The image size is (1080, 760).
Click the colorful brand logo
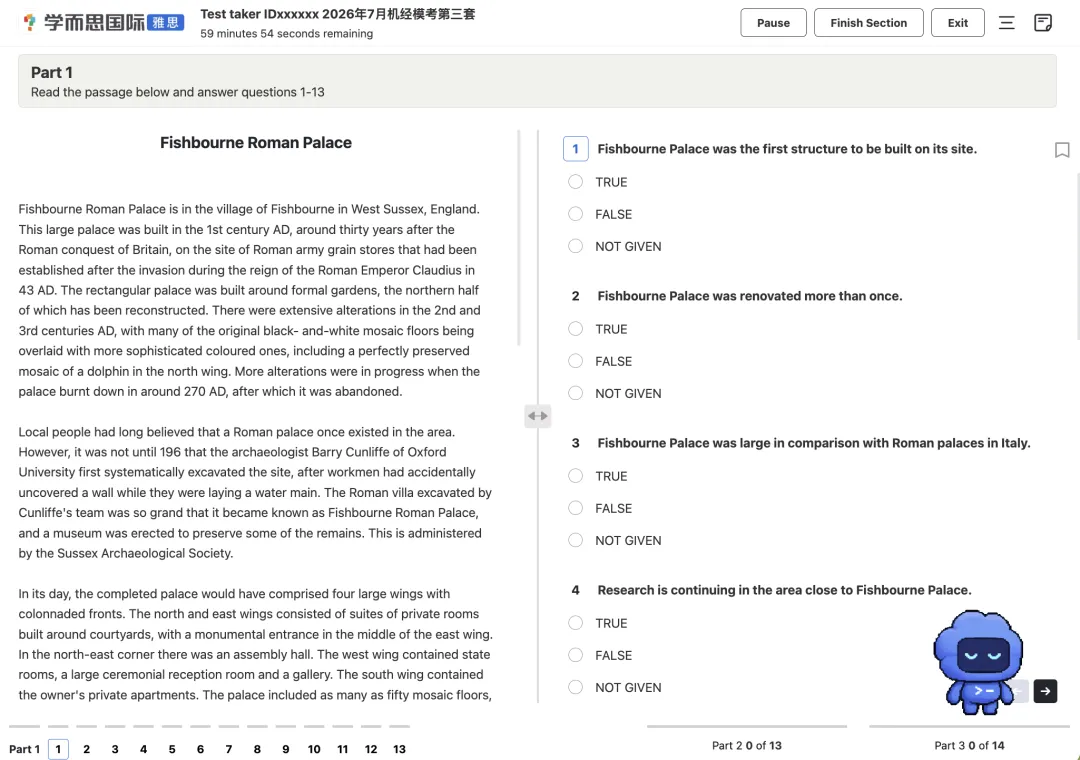pos(29,23)
